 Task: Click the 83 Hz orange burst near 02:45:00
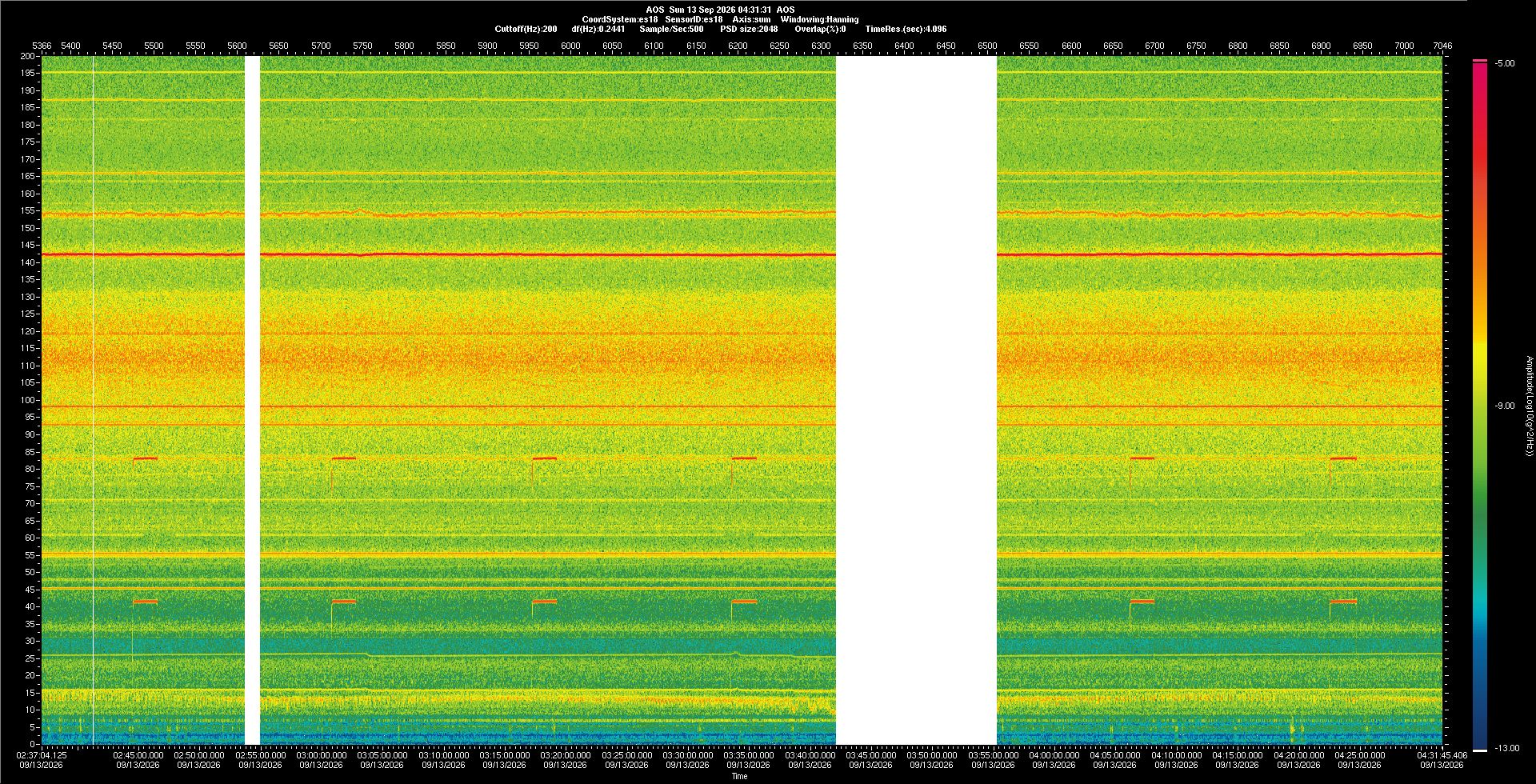(x=145, y=458)
